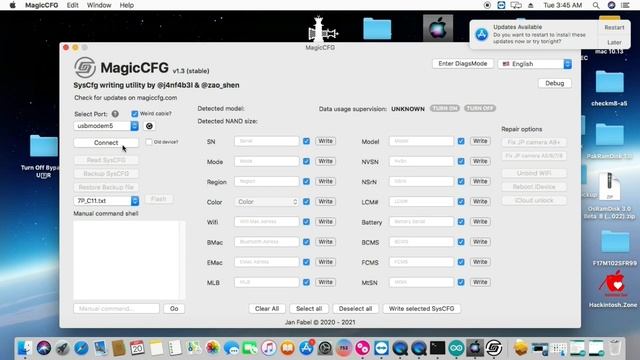
Task: Open the Edit menu
Action: 73,5
